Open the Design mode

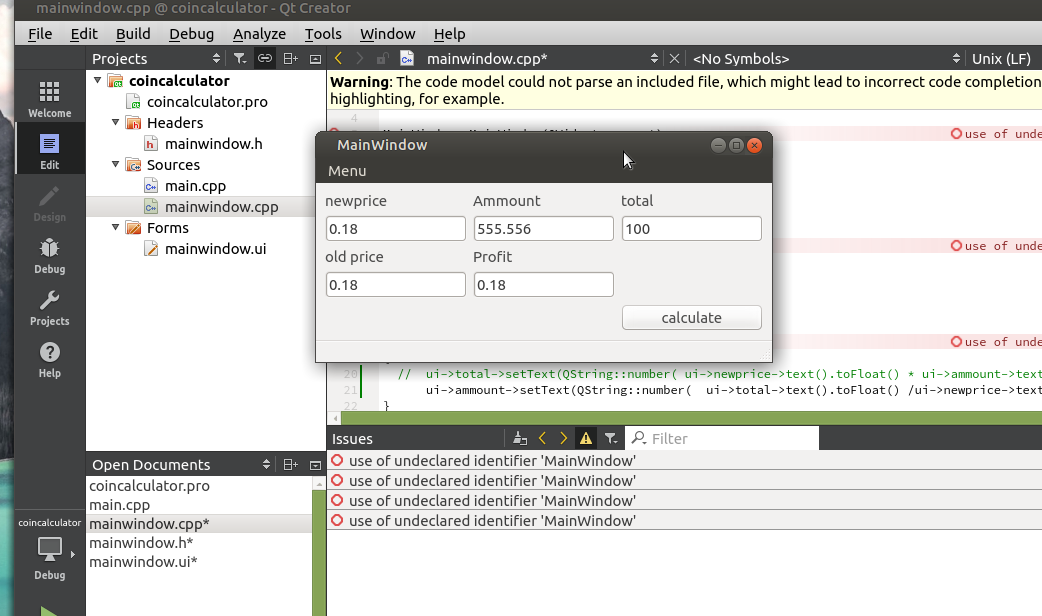50,203
